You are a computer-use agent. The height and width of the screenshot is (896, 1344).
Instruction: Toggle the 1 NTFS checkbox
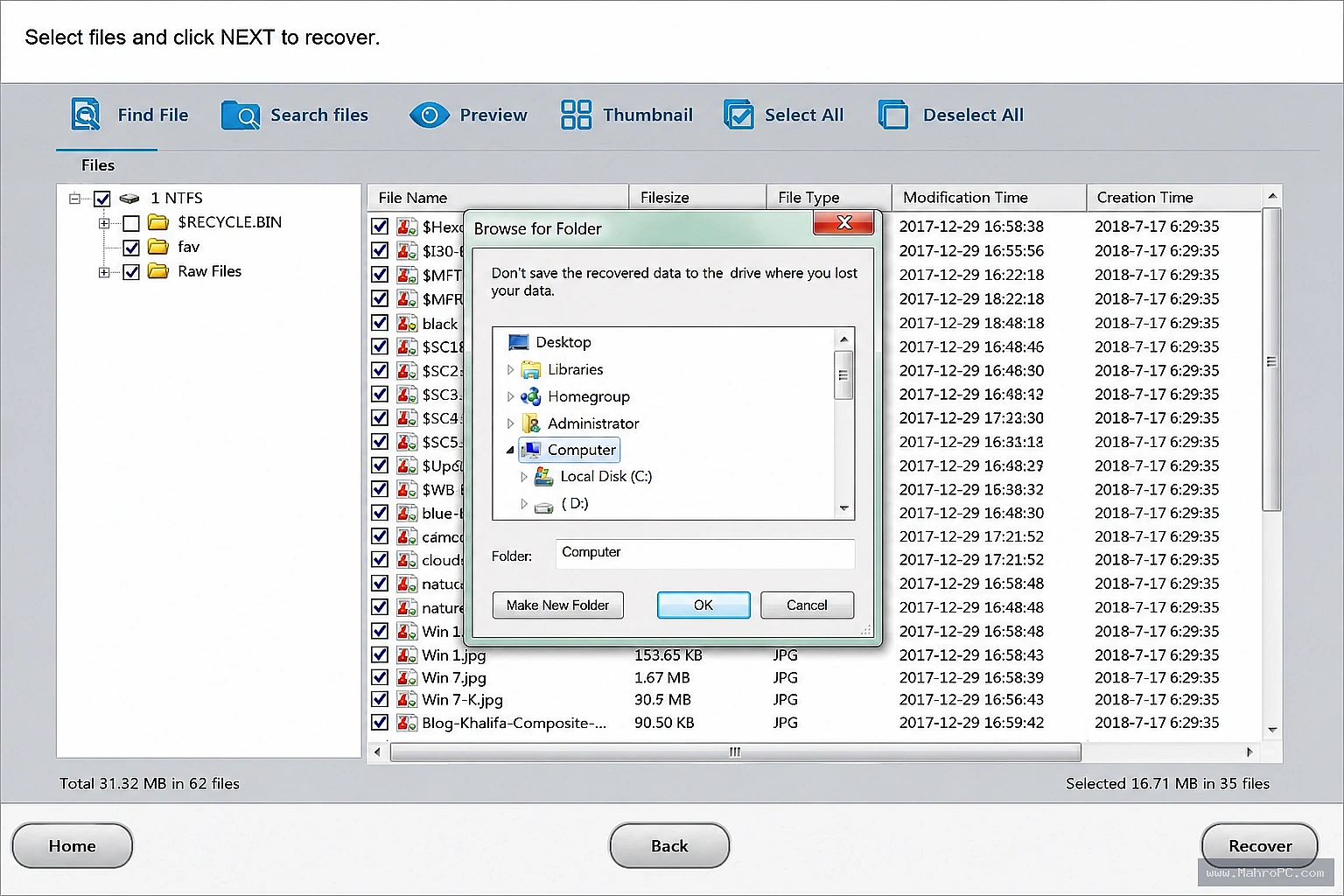[102, 199]
